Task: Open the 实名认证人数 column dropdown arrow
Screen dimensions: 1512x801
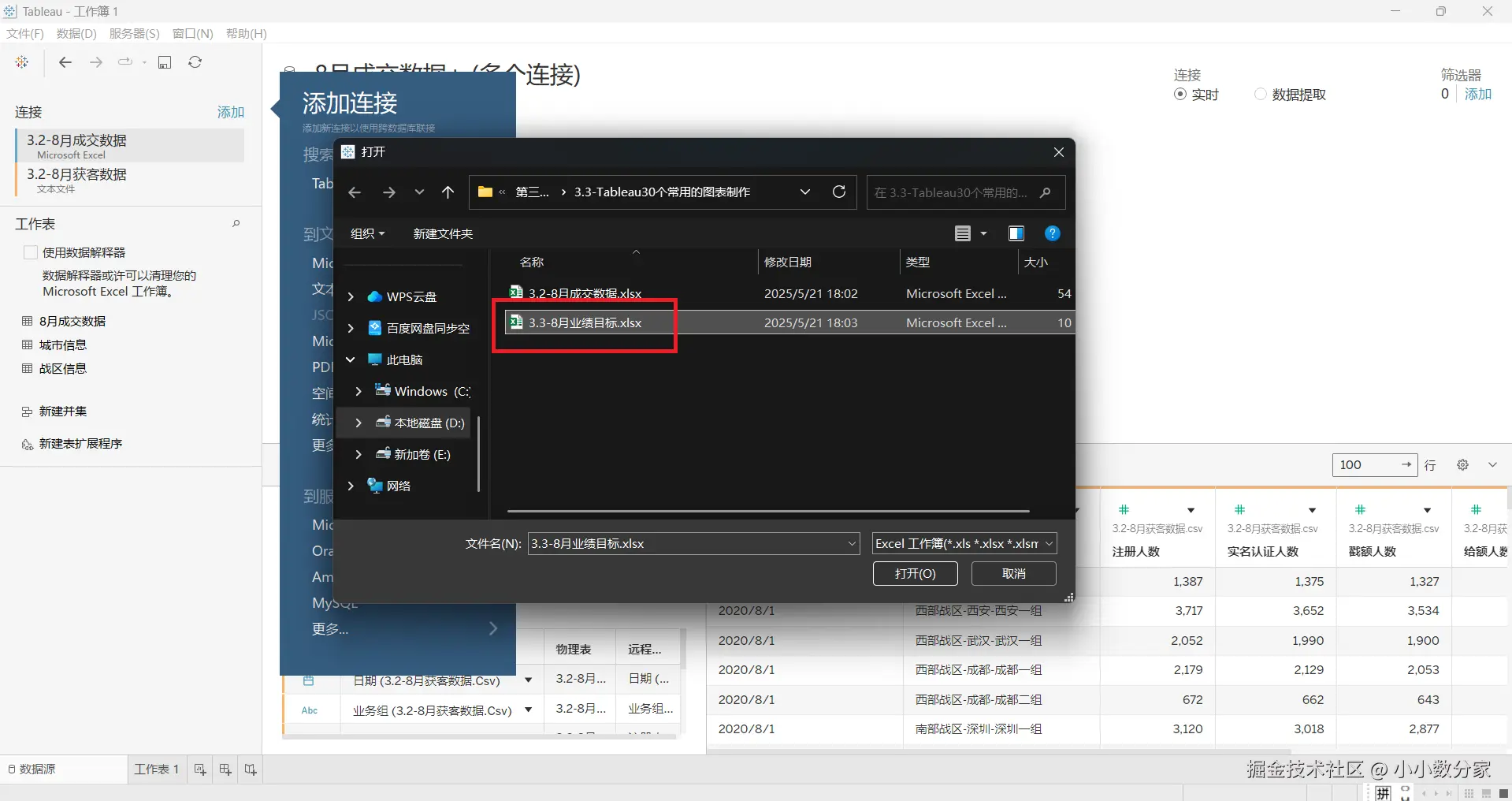Action: click(1313, 510)
